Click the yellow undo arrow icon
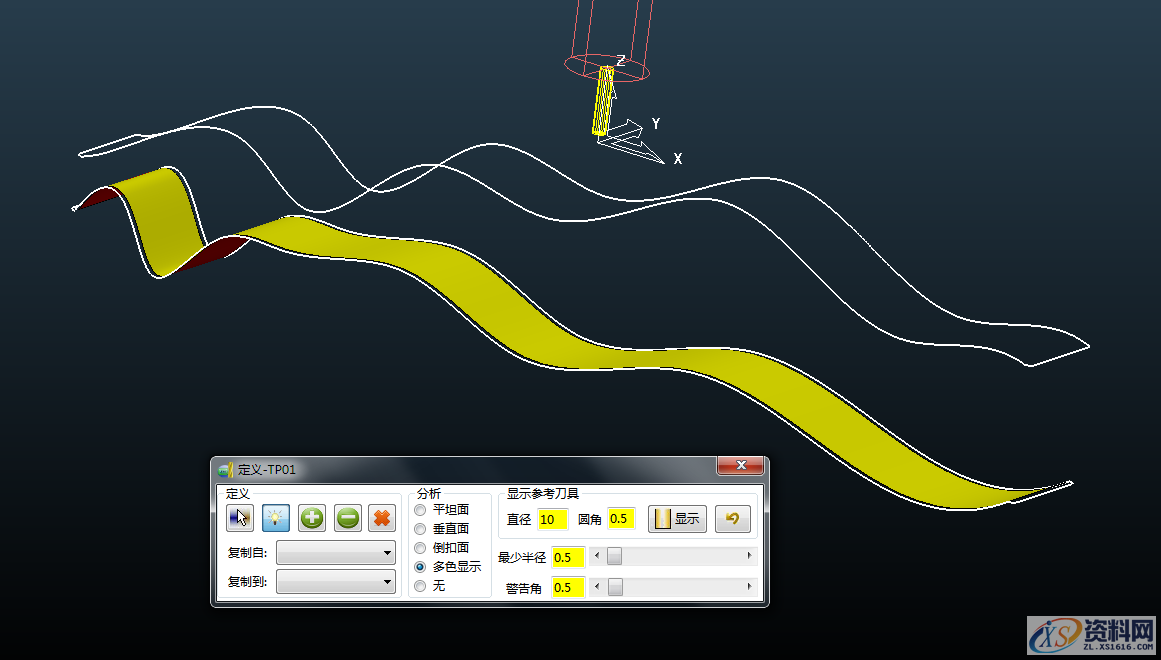Image resolution: width=1161 pixels, height=660 pixels. click(x=732, y=519)
